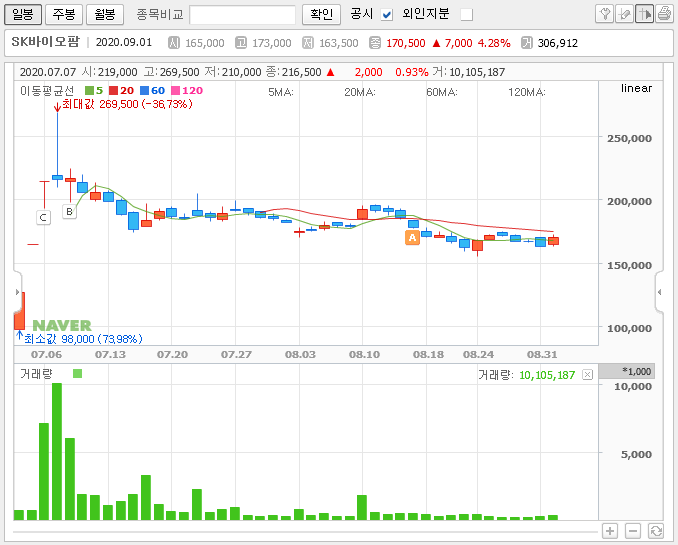Screen dimensions: 678x545
Task: Toggle the 60-day moving average swatch
Action: pyautogui.click(x=144, y=90)
